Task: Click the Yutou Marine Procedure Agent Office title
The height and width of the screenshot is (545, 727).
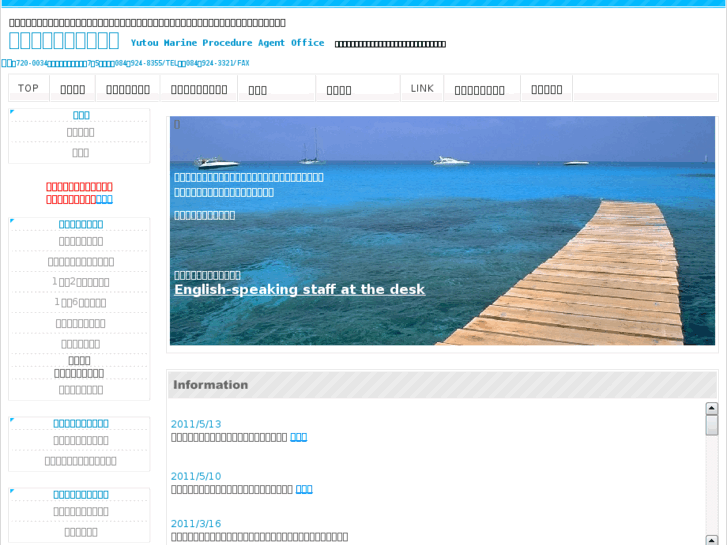Action: [227, 43]
